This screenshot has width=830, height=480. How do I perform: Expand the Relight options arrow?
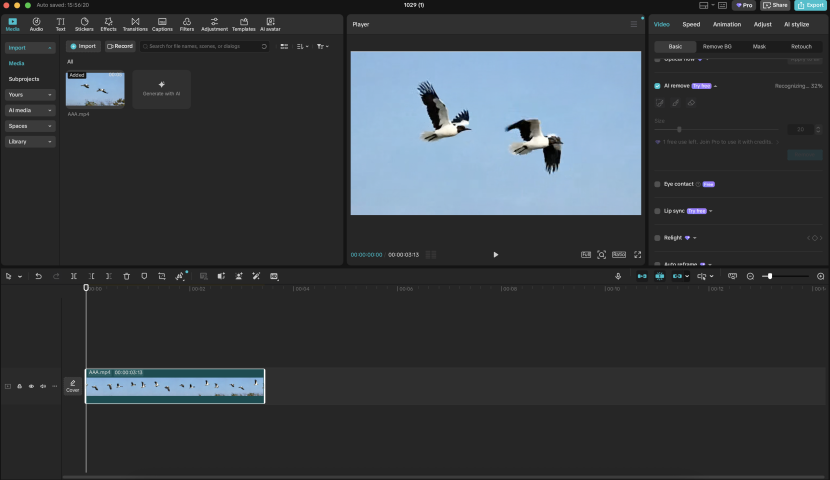[x=694, y=238]
